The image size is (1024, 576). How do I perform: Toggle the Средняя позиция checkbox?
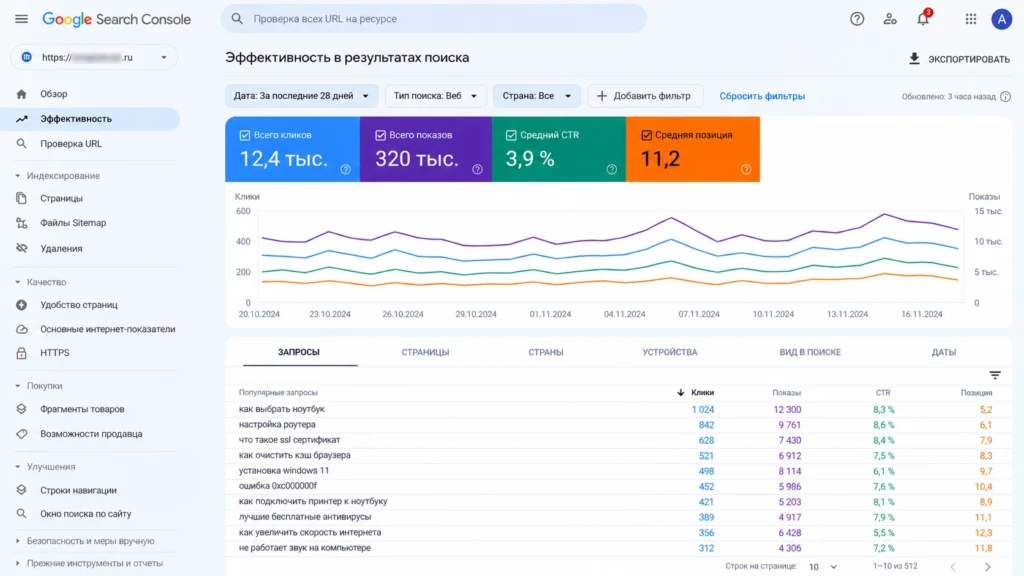coord(646,135)
